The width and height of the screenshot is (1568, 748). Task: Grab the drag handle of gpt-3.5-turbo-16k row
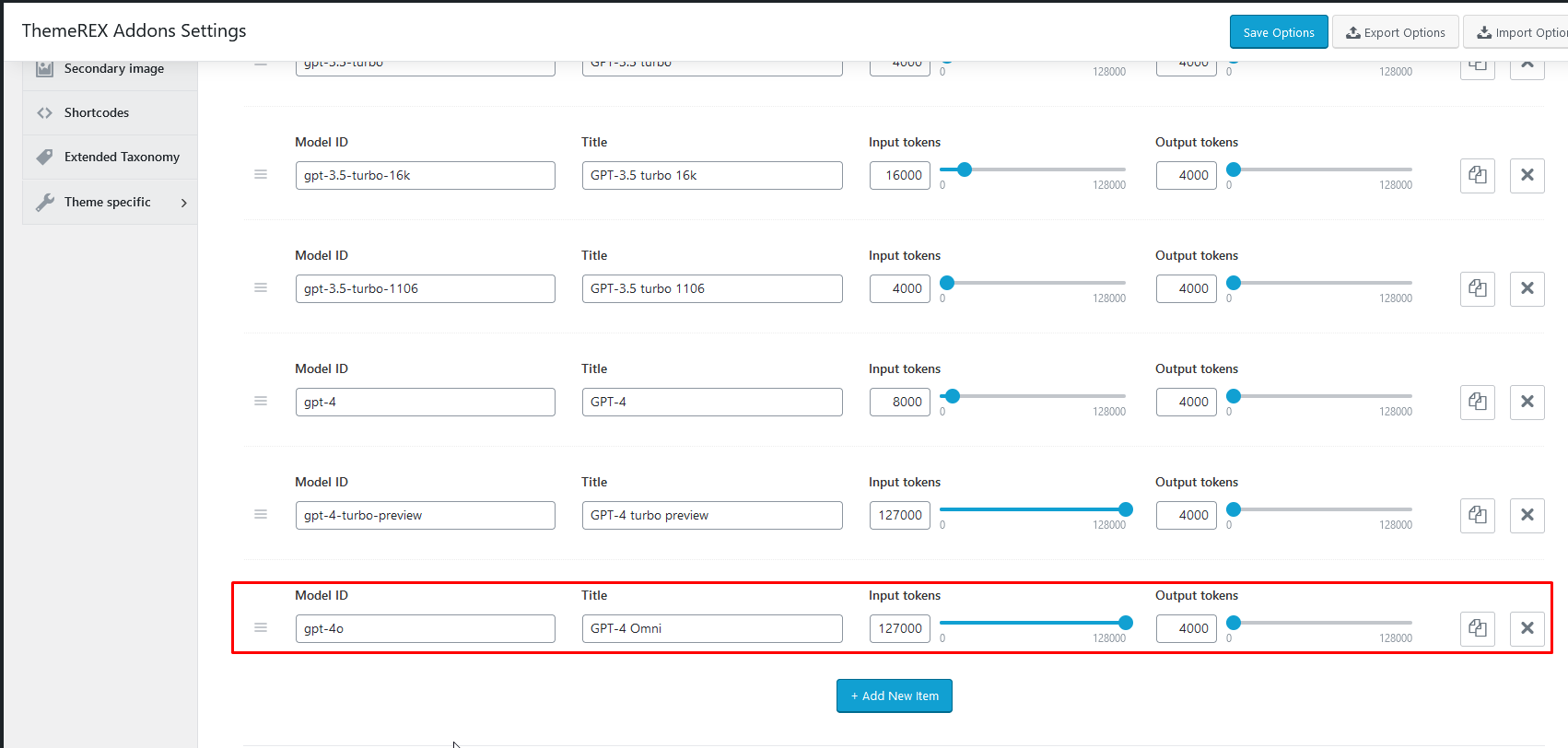click(261, 174)
